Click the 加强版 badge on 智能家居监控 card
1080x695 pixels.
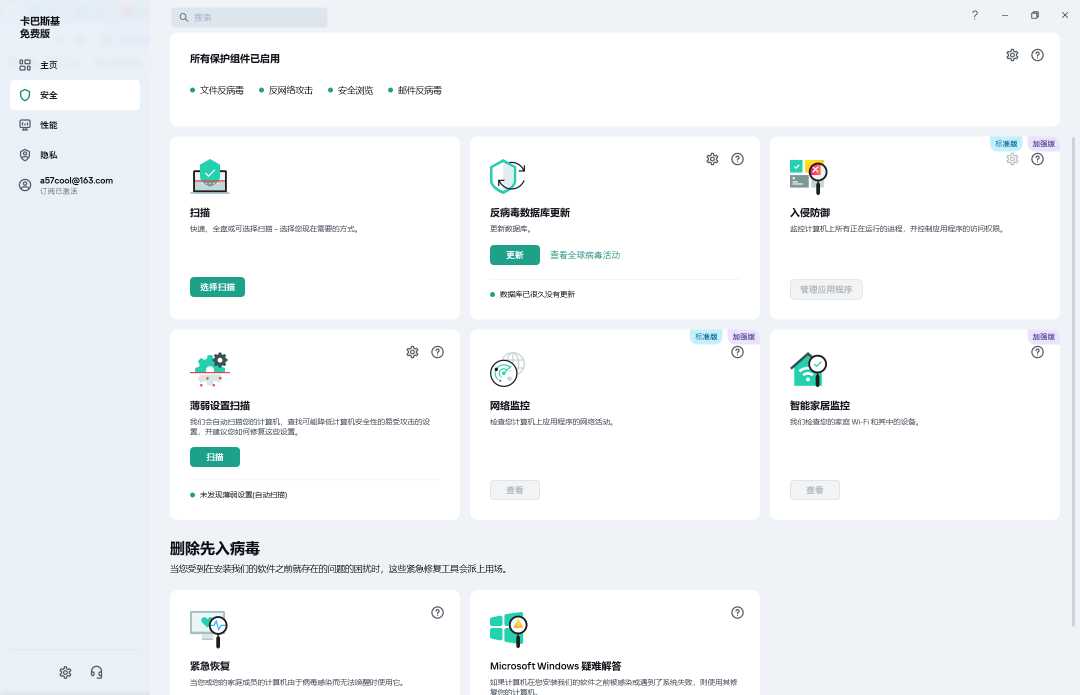click(1043, 336)
